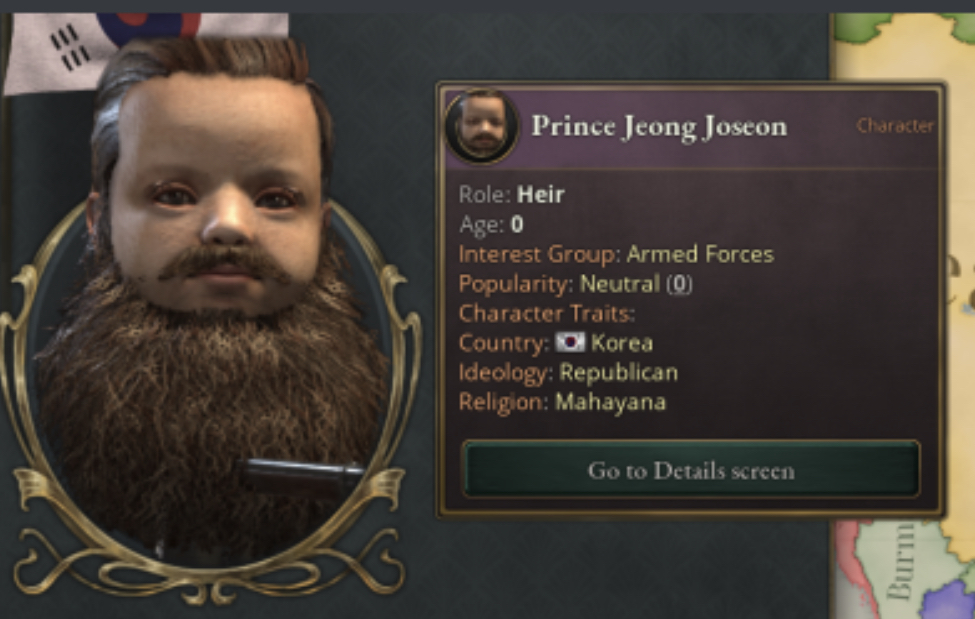The image size is (975, 619).
Task: Click the Prince Jeong Joseon title
Action: coord(659,126)
